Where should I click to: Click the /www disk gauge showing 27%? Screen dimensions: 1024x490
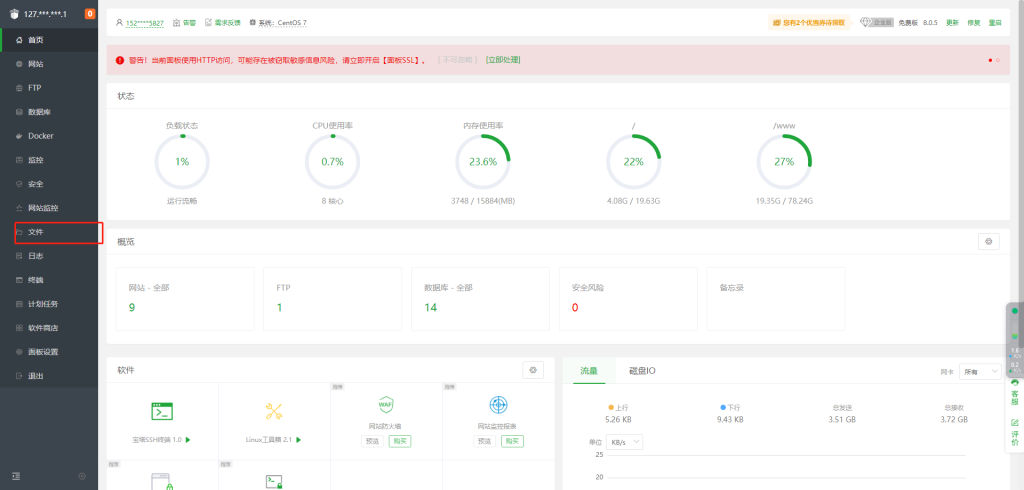784,162
